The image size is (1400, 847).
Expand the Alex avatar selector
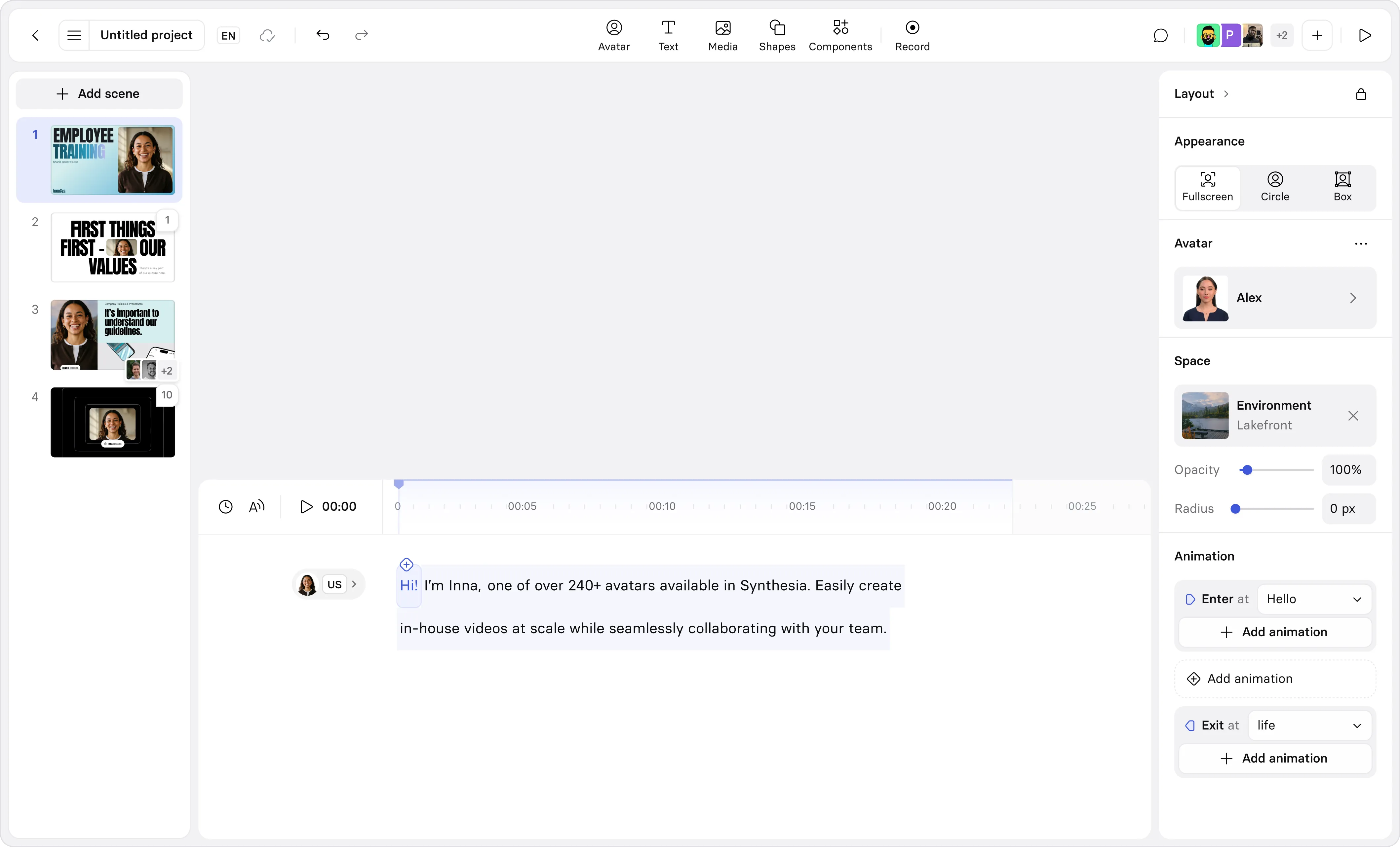(x=1275, y=298)
